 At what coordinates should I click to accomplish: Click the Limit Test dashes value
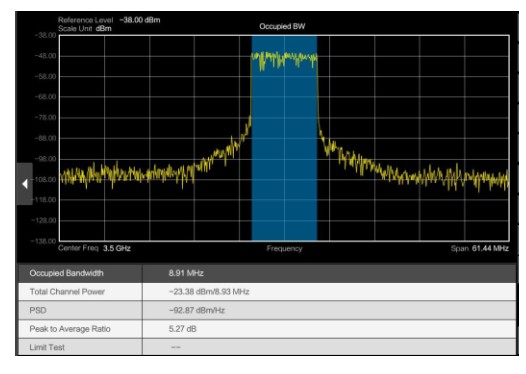pyautogui.click(x=176, y=347)
